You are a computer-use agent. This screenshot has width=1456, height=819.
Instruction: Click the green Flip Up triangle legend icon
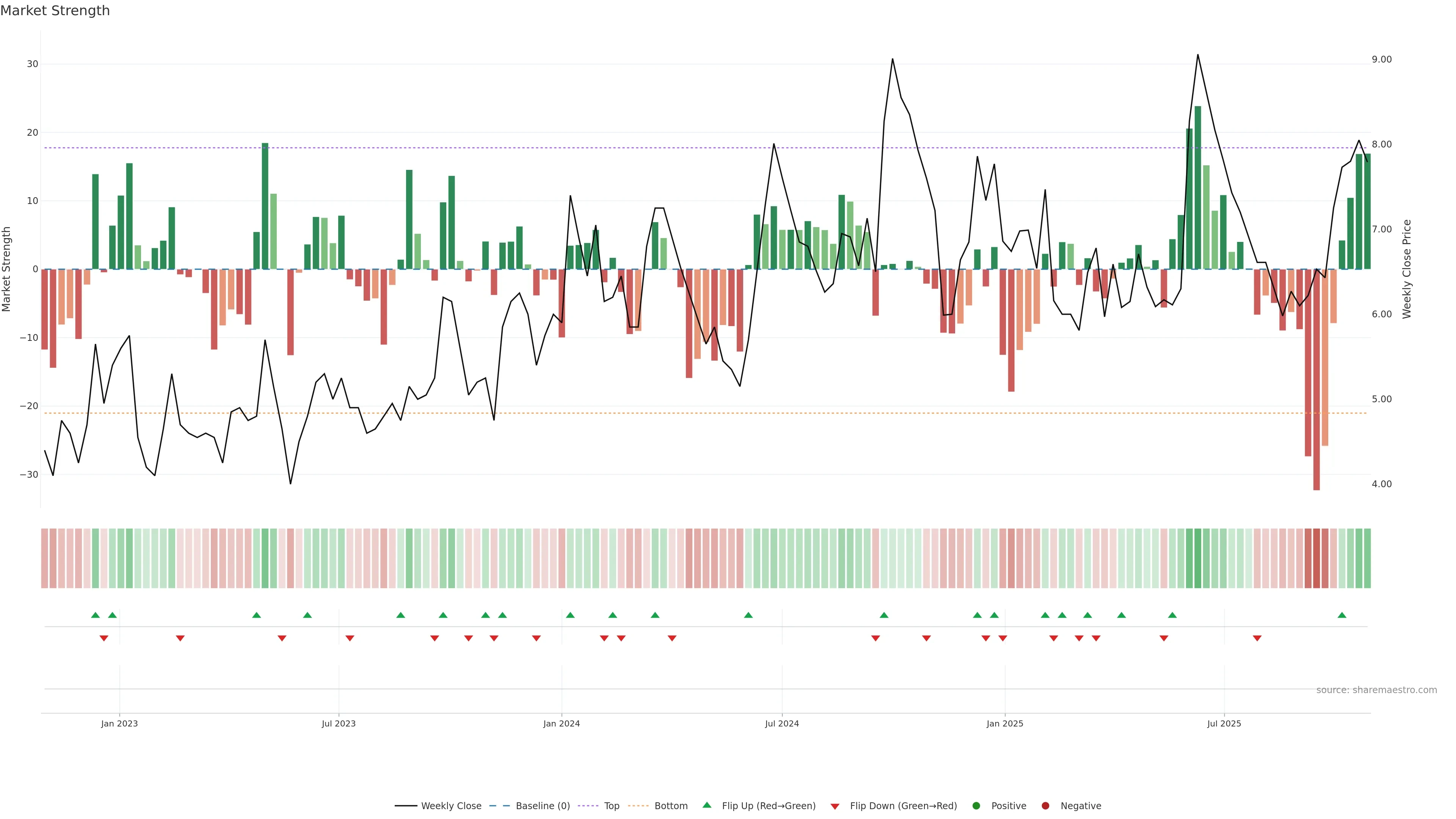point(706,805)
